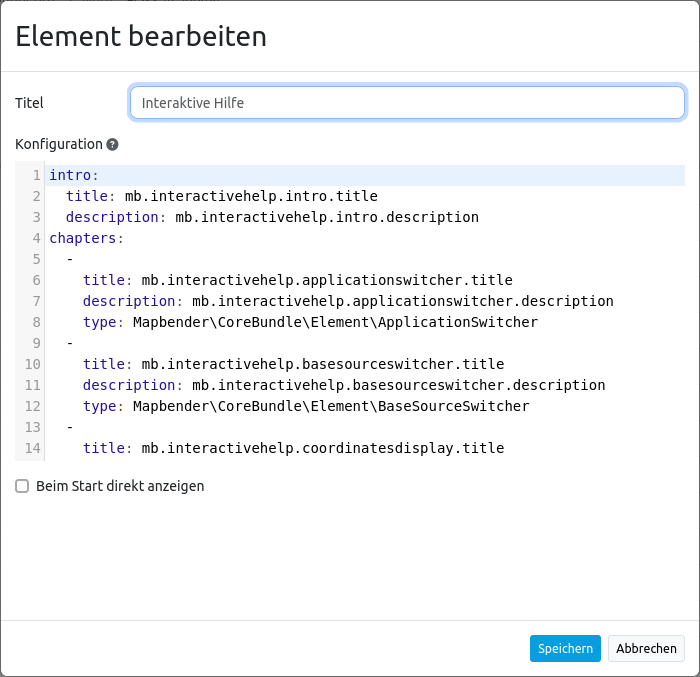The height and width of the screenshot is (677, 700).
Task: Place the cursor on the chapters: line
Action: [x=86, y=238]
